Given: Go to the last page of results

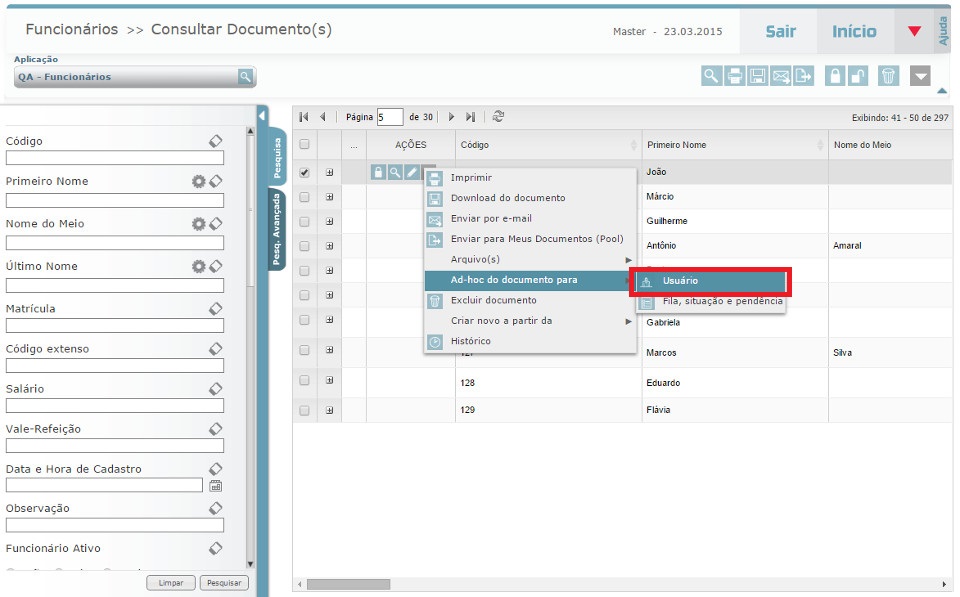Looking at the screenshot, I should (x=470, y=117).
